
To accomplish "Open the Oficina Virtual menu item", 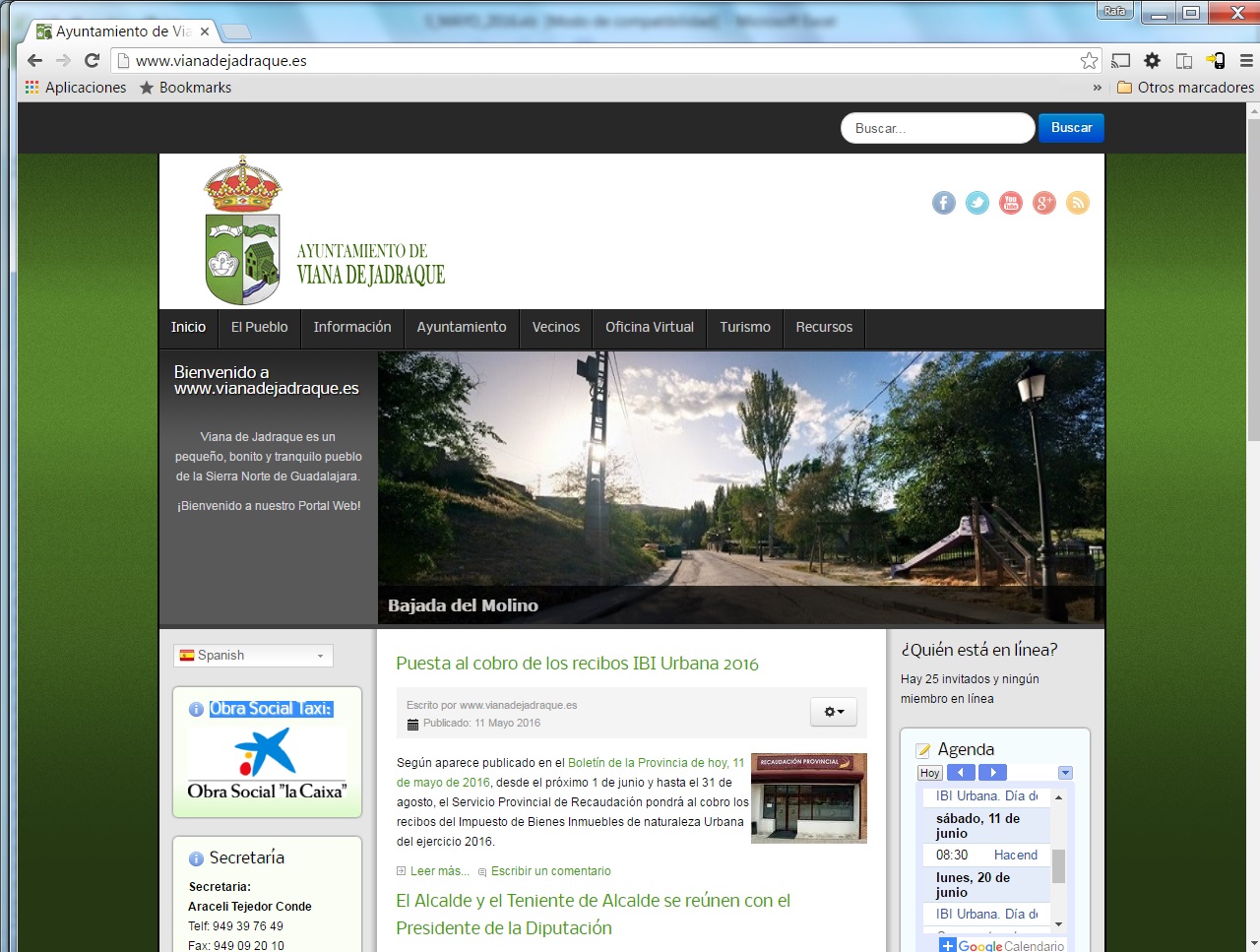I will coord(649,328).
